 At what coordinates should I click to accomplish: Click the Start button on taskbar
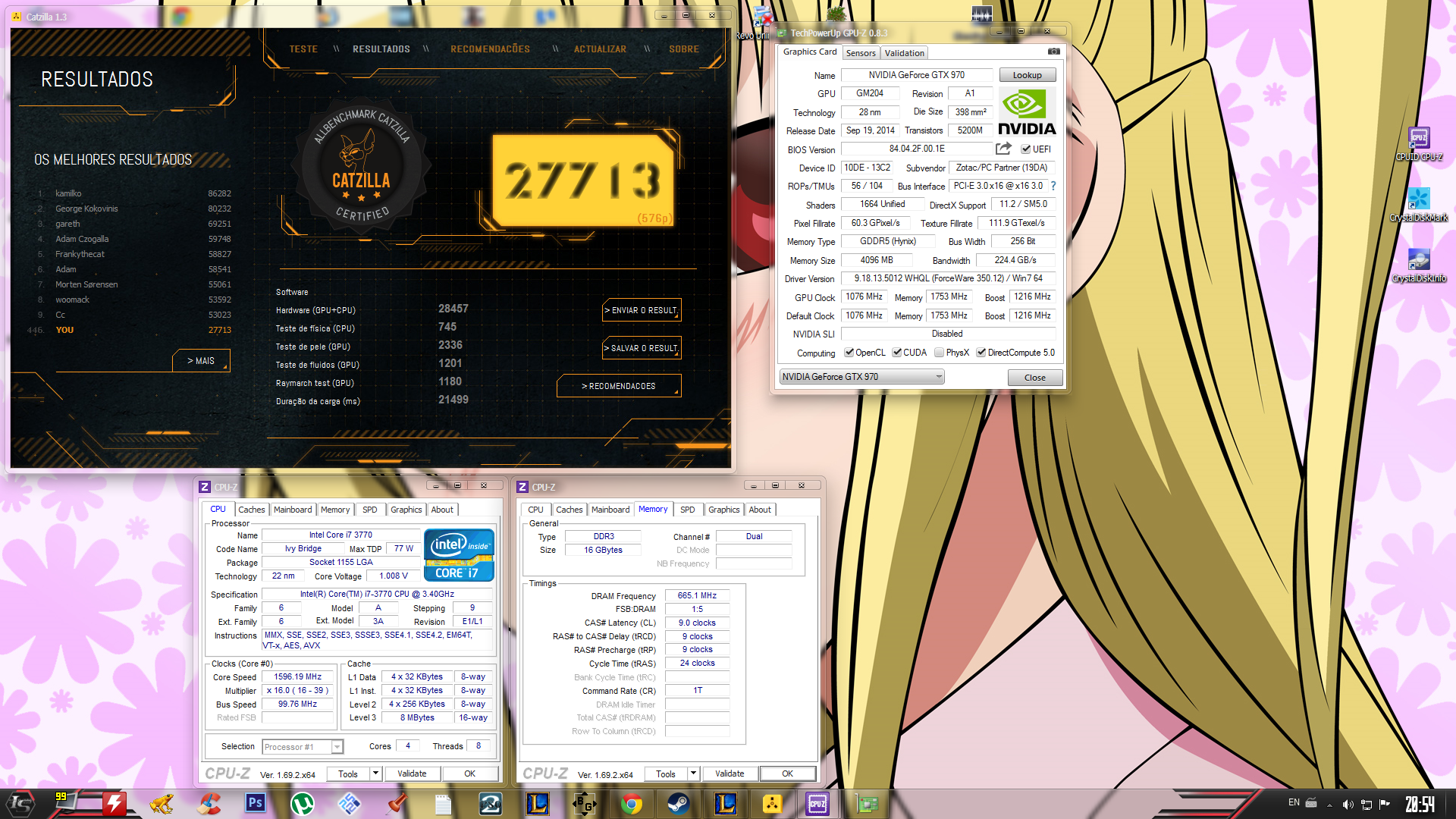20,803
